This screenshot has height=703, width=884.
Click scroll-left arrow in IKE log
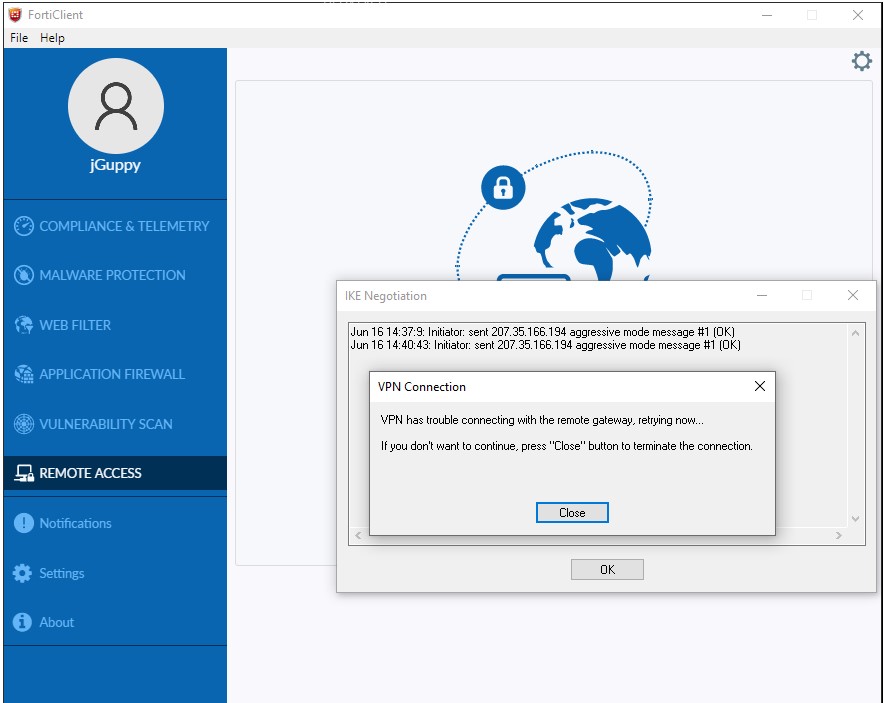click(x=358, y=535)
